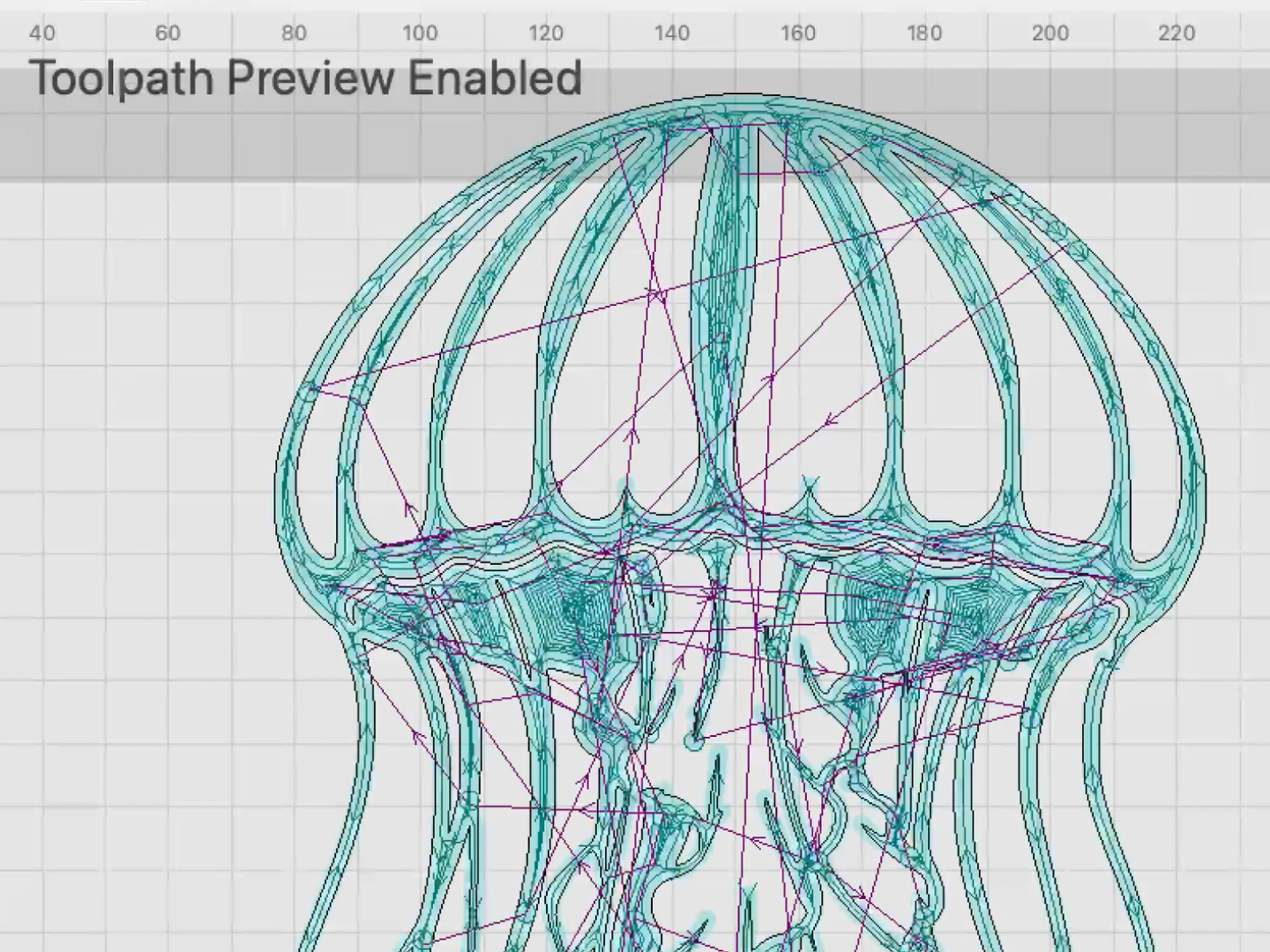Click the ruler mark labeled 40

41,33
